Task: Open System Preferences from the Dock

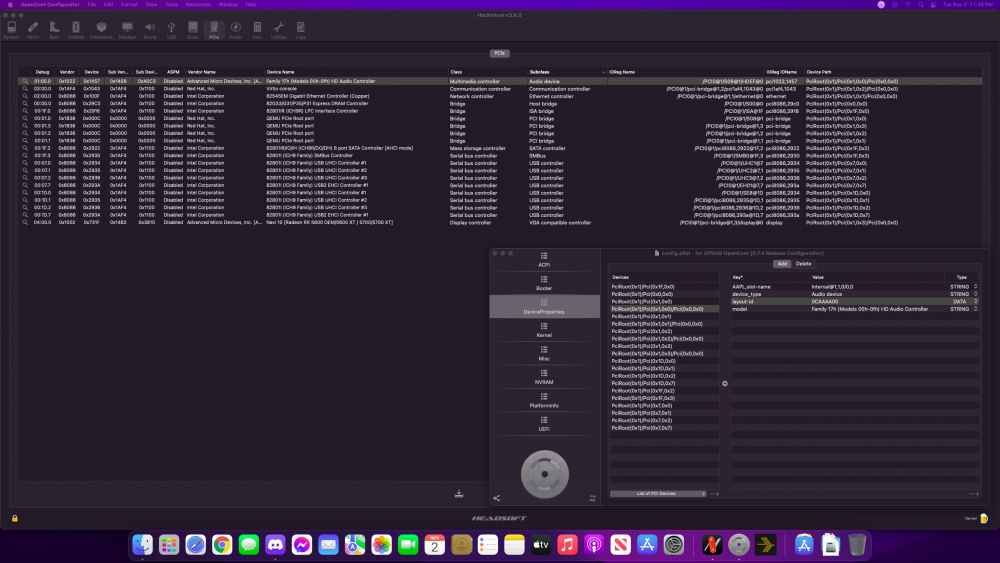Action: [x=673, y=545]
